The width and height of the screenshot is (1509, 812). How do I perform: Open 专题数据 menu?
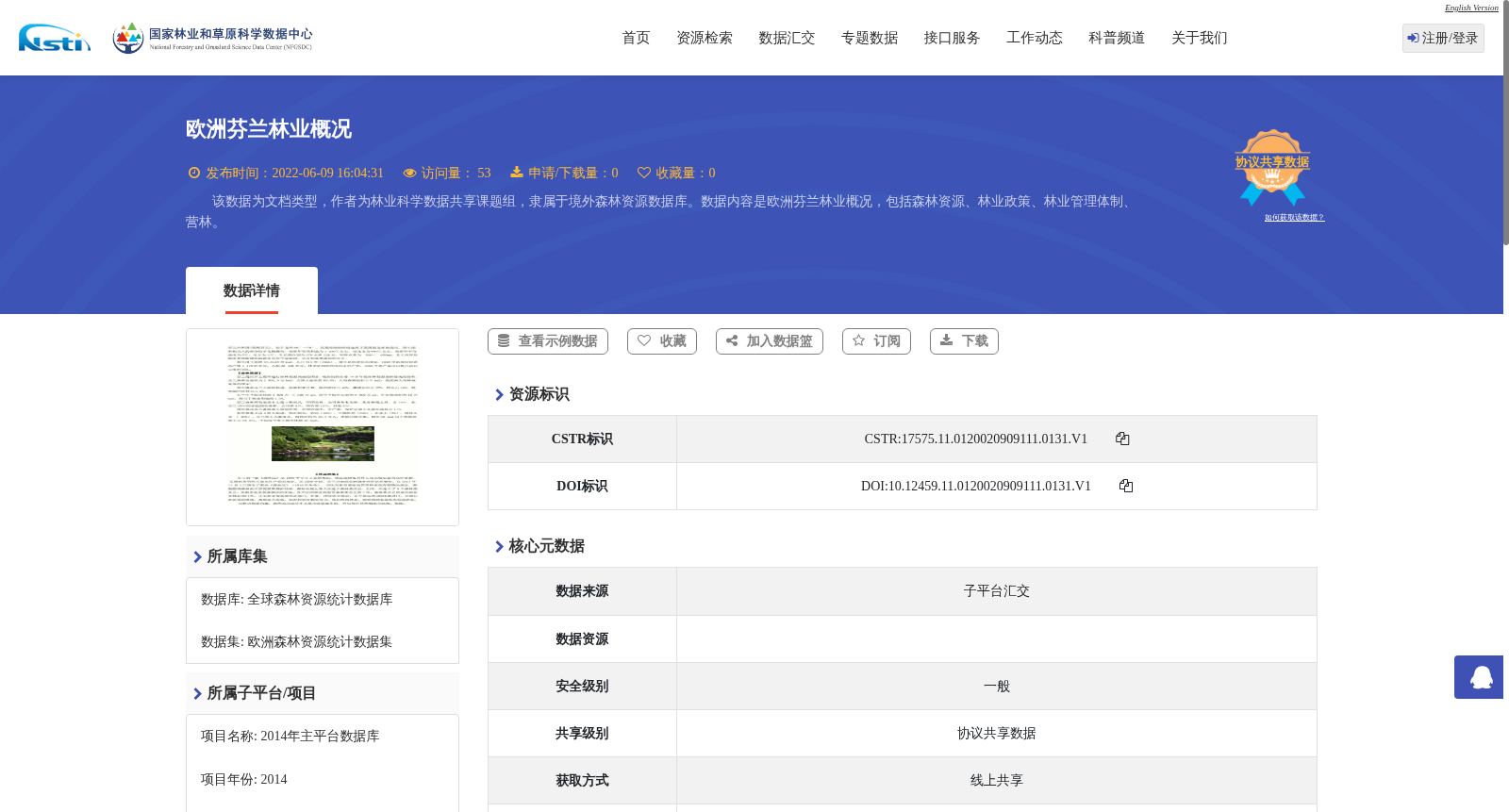click(x=870, y=38)
